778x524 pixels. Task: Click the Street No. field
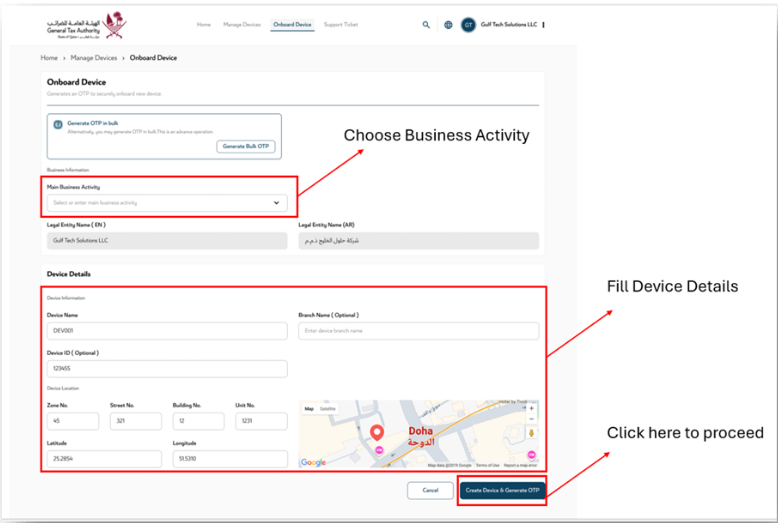[136, 421]
